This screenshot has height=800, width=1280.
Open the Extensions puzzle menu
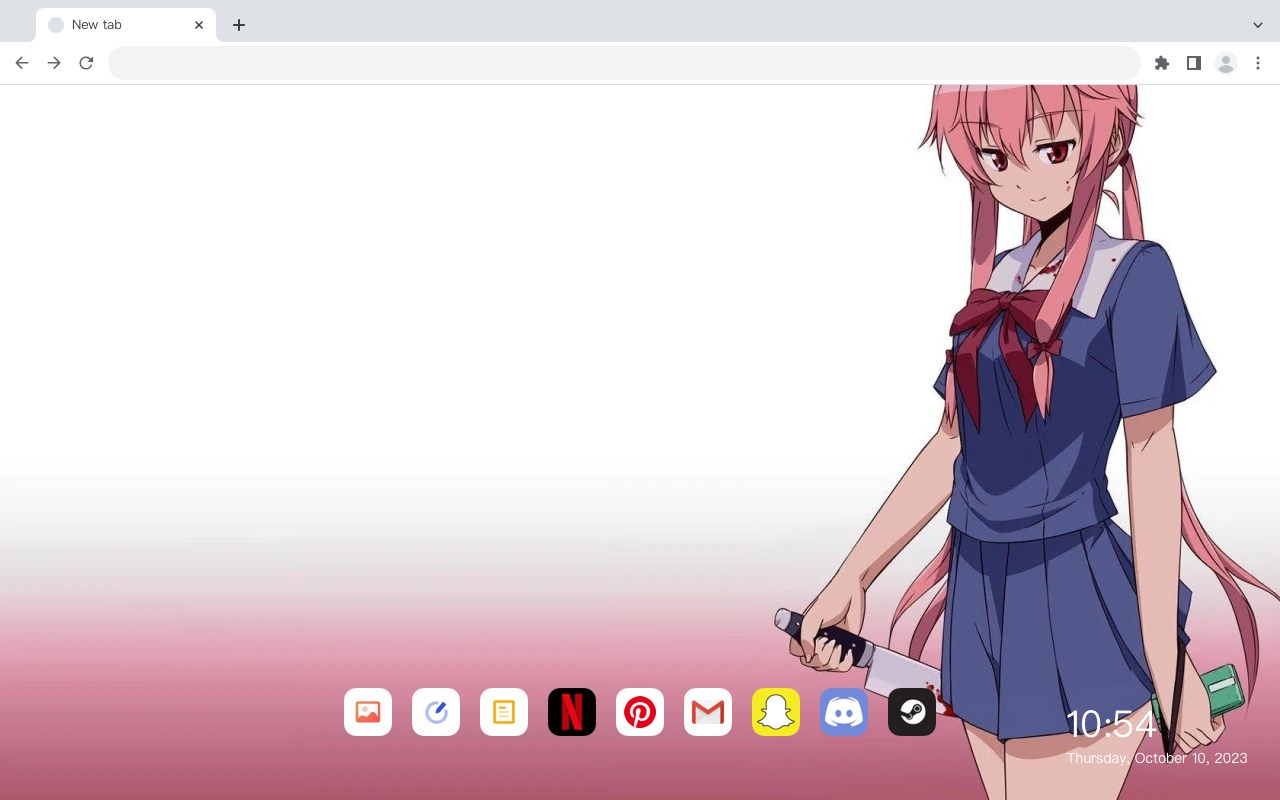1162,63
